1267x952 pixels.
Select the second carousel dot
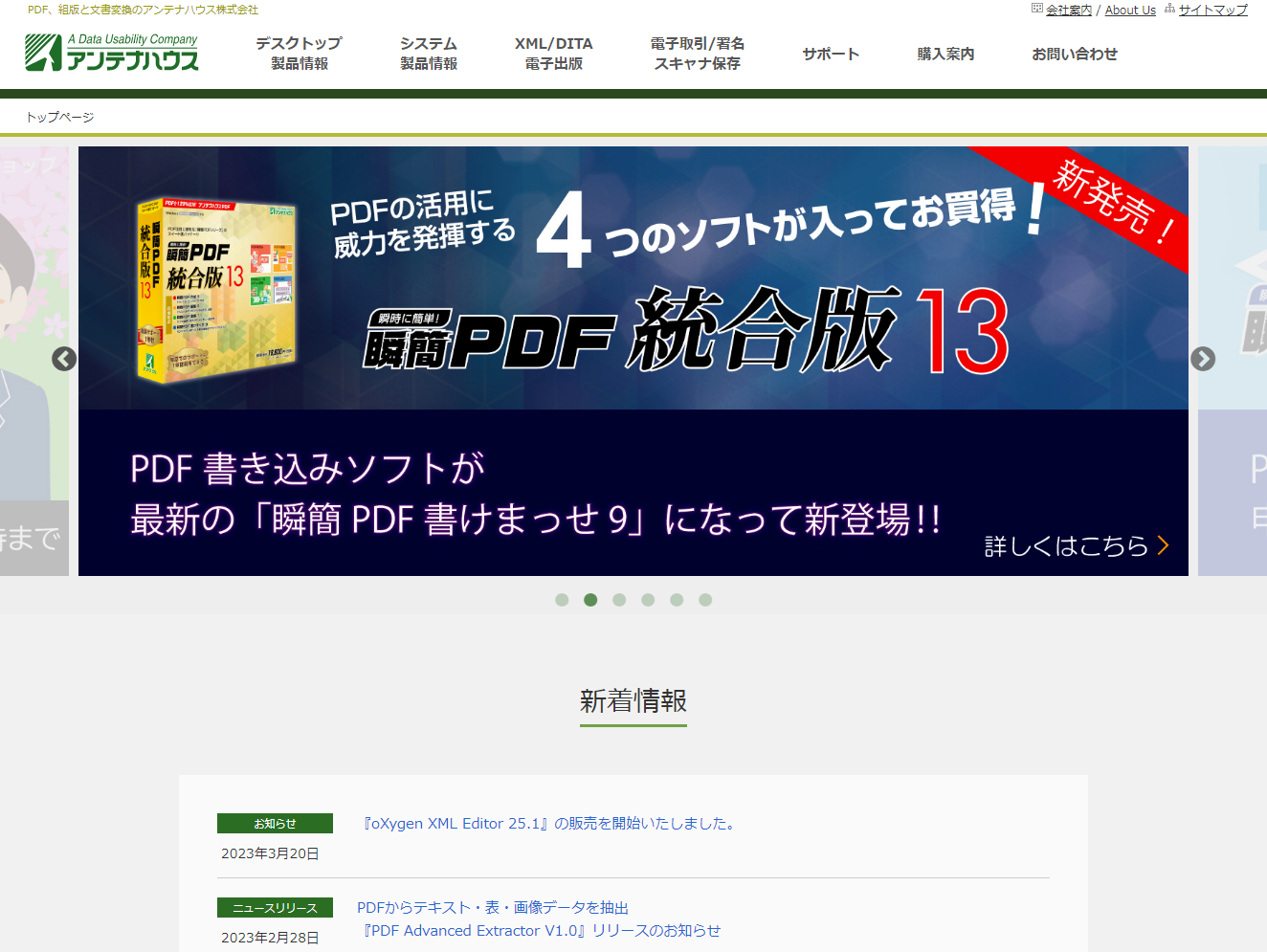[590, 600]
